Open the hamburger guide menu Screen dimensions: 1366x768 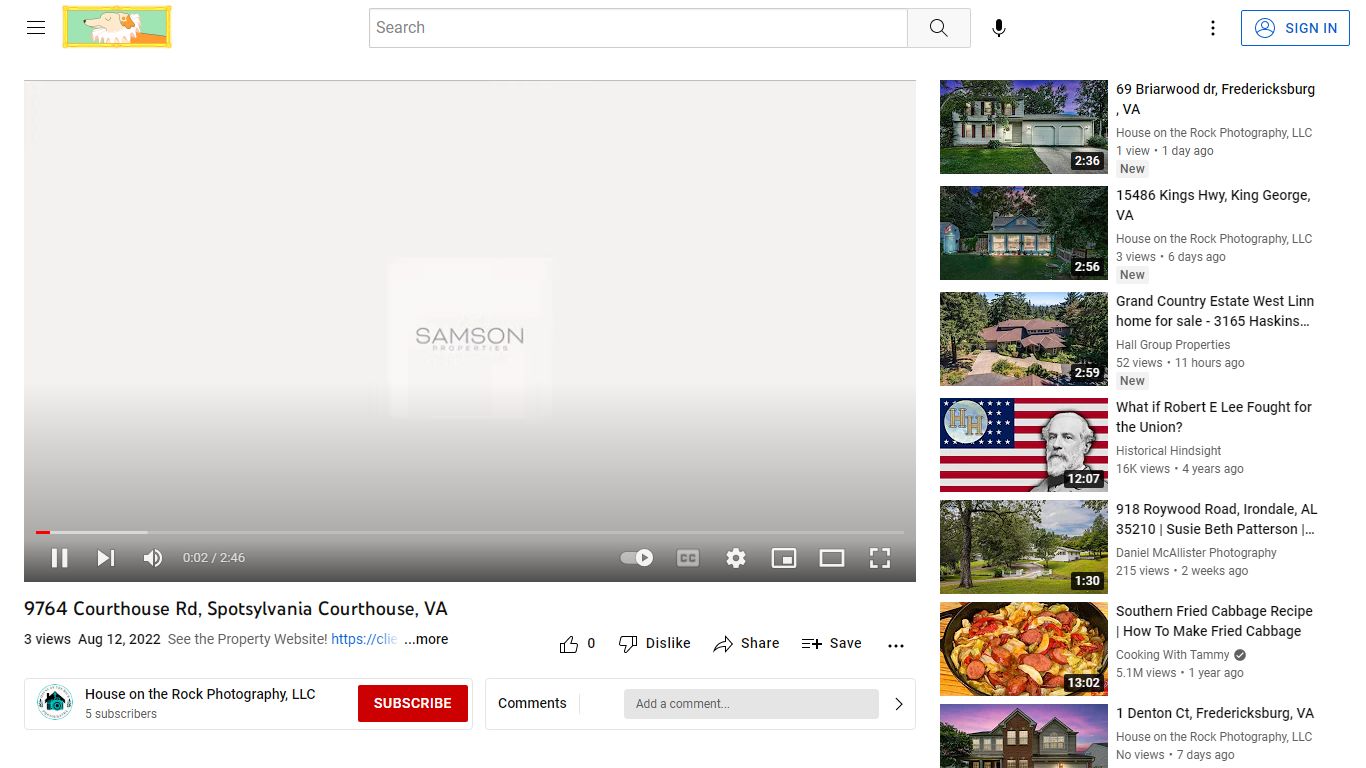(36, 28)
